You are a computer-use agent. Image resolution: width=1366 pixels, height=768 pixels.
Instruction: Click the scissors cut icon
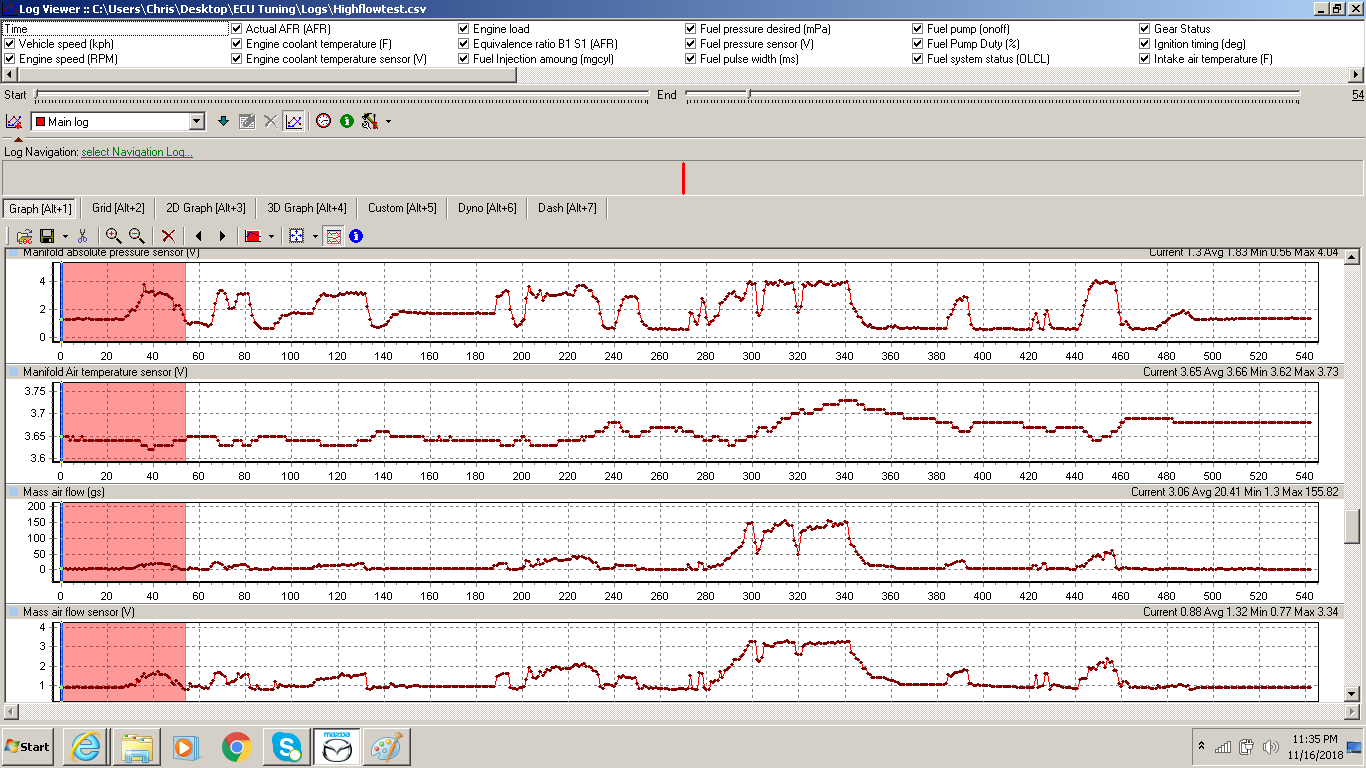pyautogui.click(x=83, y=236)
